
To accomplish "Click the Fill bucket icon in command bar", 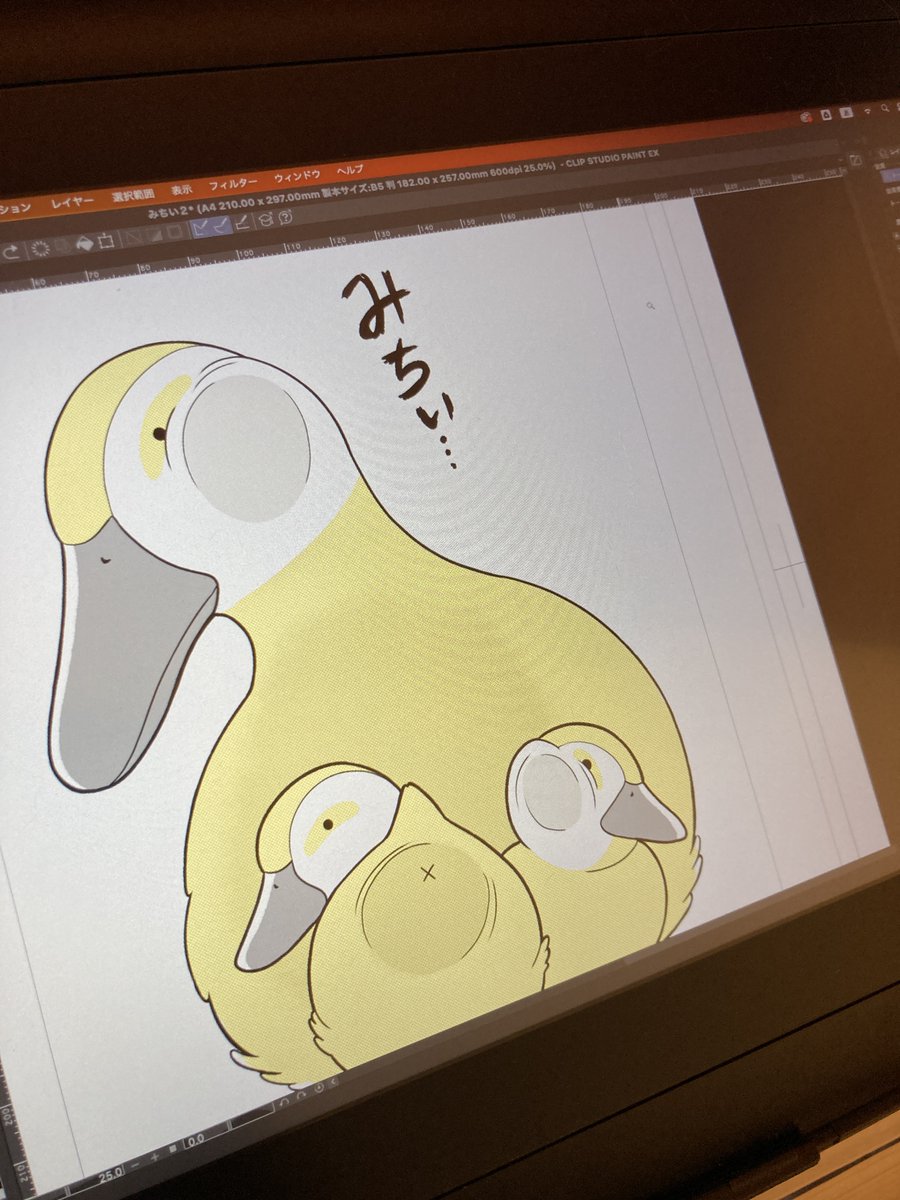I will [x=85, y=243].
